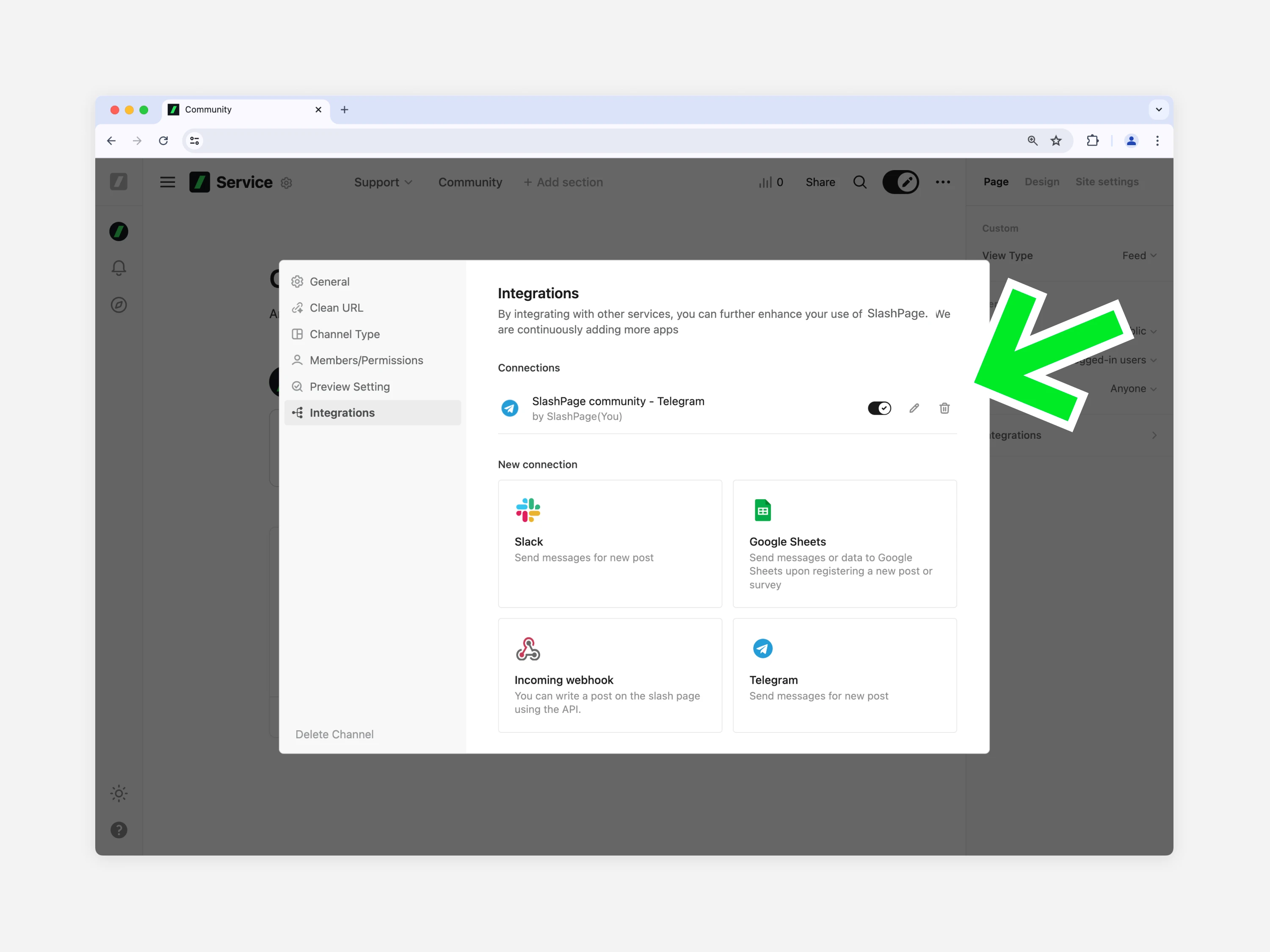The height and width of the screenshot is (952, 1270).
Task: Click Delete Channel link
Action: pos(334,735)
